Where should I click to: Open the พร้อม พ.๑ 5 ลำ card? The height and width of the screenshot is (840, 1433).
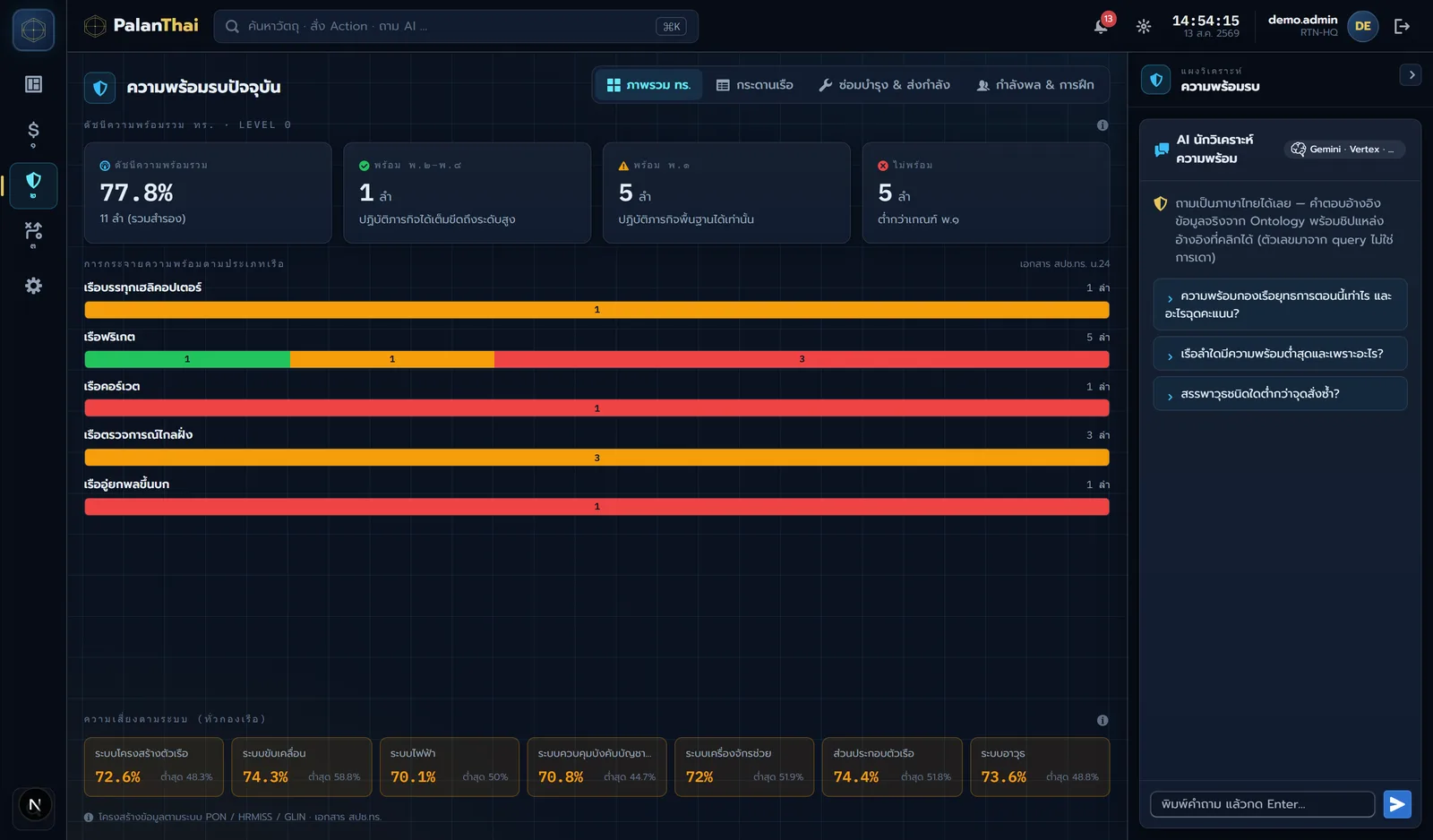click(726, 193)
